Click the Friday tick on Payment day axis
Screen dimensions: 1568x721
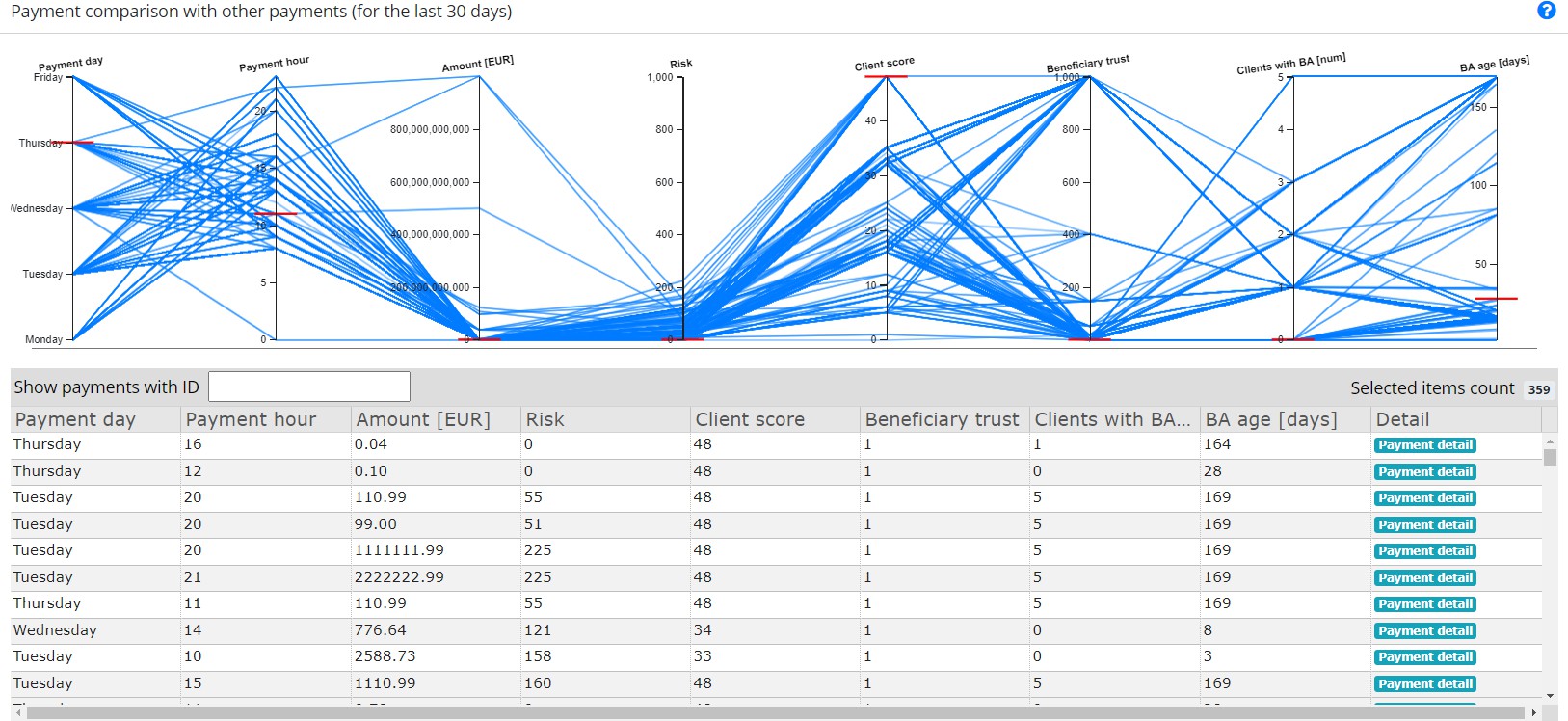click(48, 77)
